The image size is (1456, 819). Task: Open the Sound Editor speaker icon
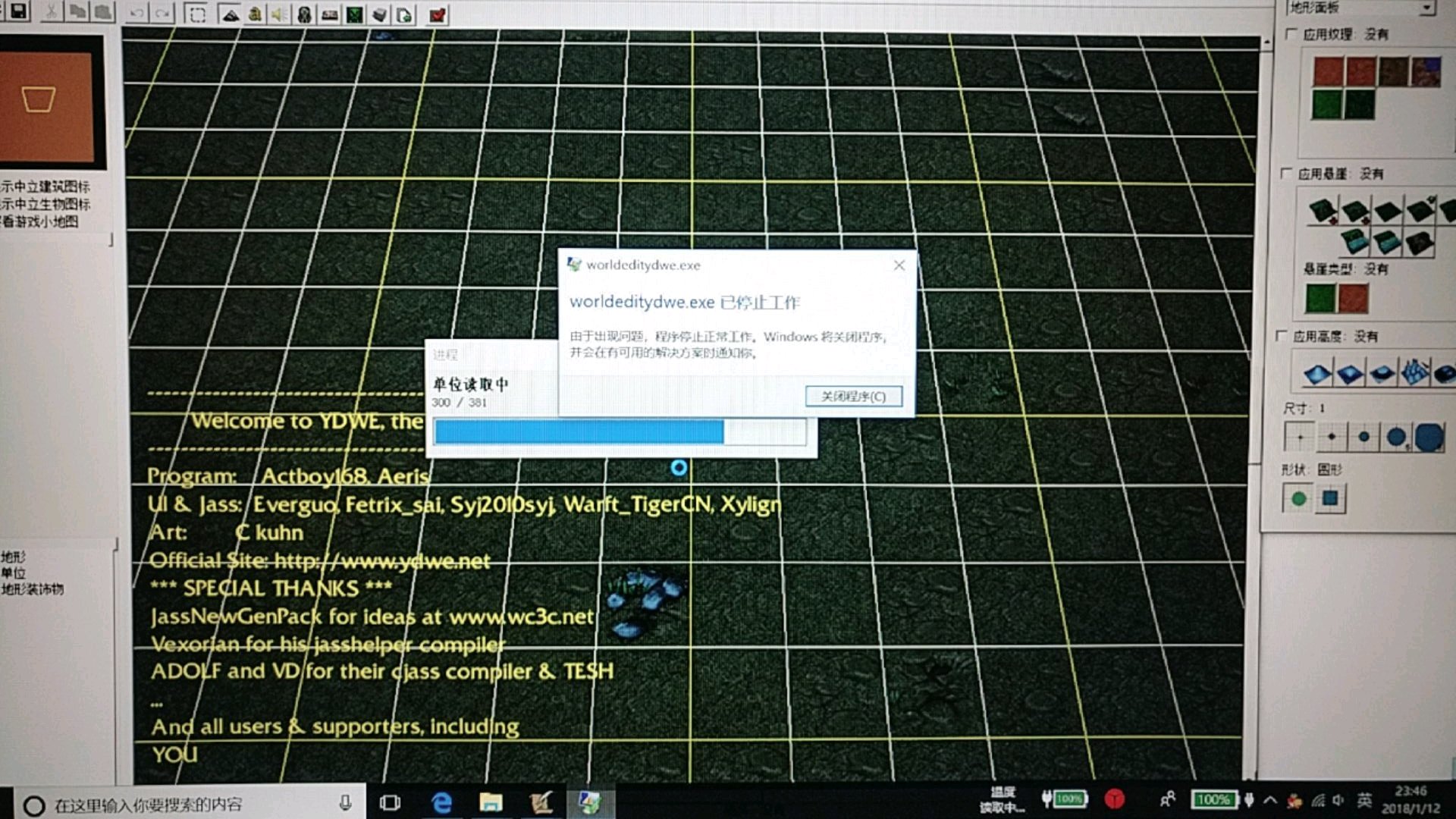[279, 14]
